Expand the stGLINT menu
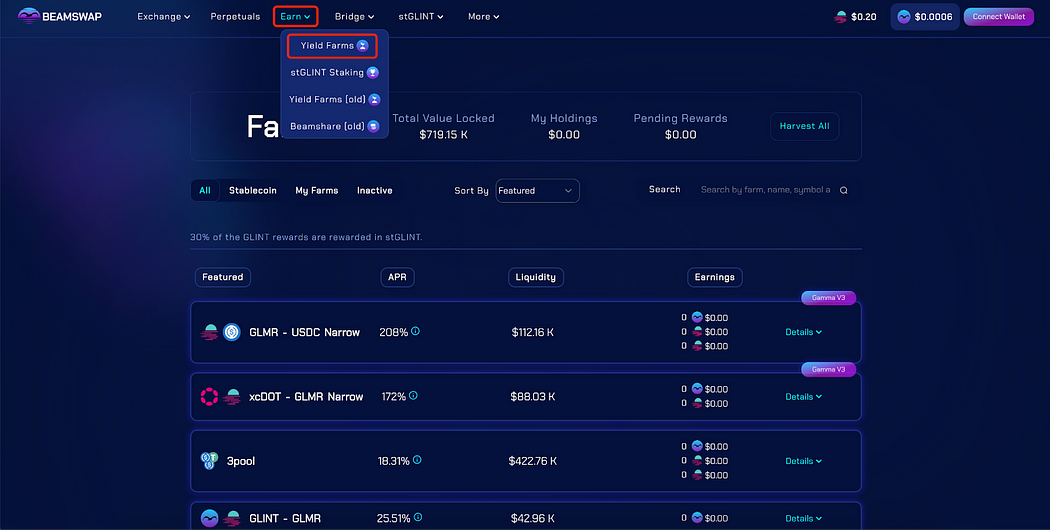Screen dimensions: 1050x530 pyautogui.click(x=421, y=17)
